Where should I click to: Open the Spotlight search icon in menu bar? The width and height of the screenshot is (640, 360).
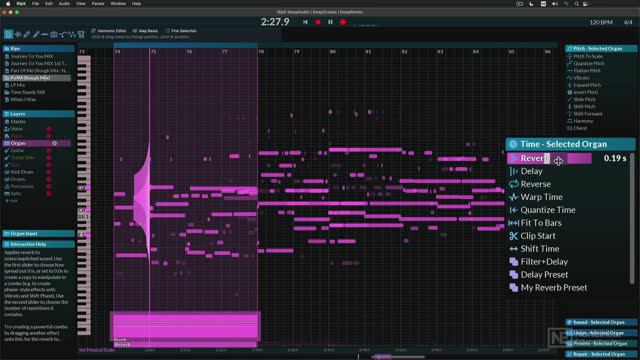(576, 4)
